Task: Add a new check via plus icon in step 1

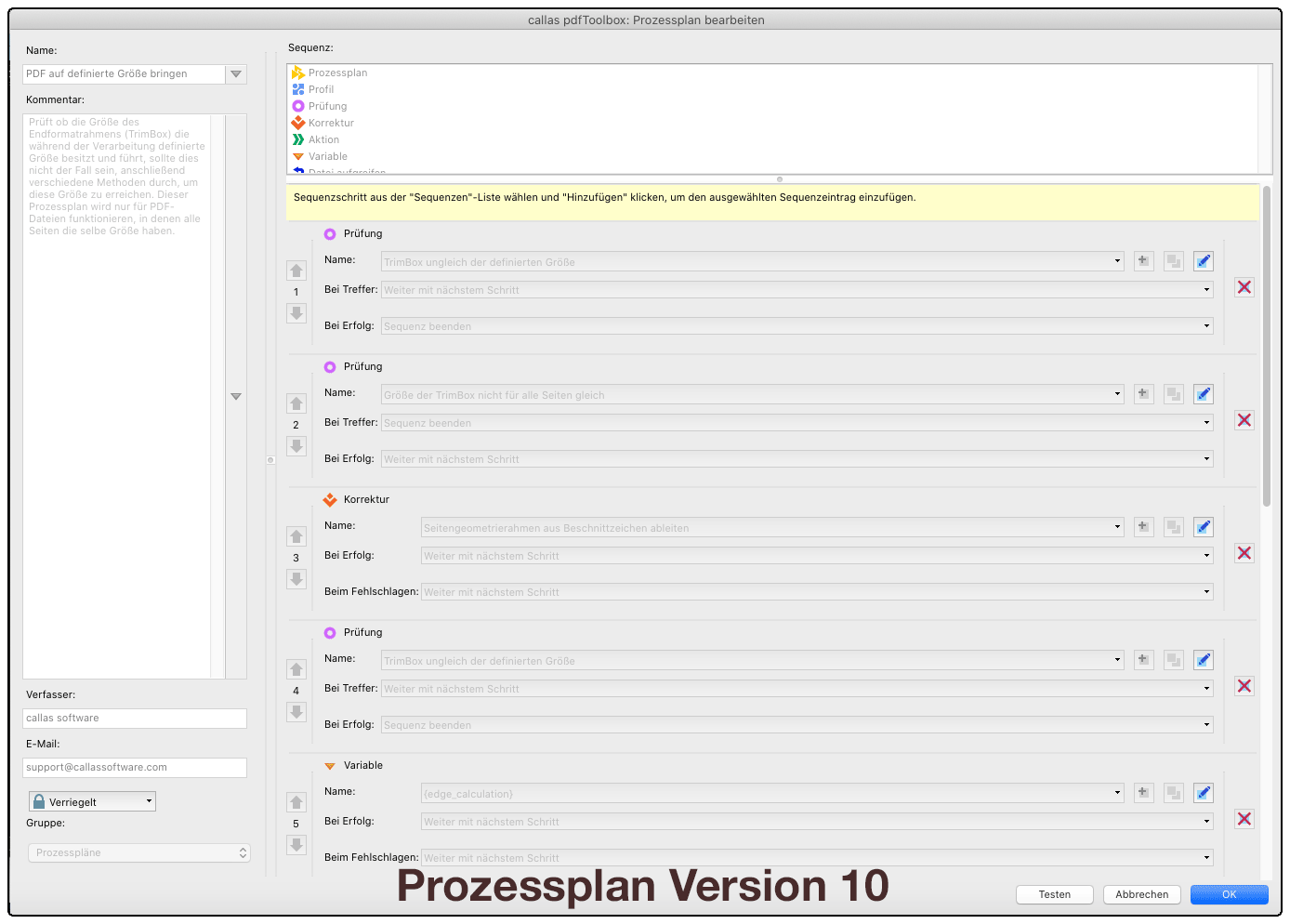Action: (1143, 261)
